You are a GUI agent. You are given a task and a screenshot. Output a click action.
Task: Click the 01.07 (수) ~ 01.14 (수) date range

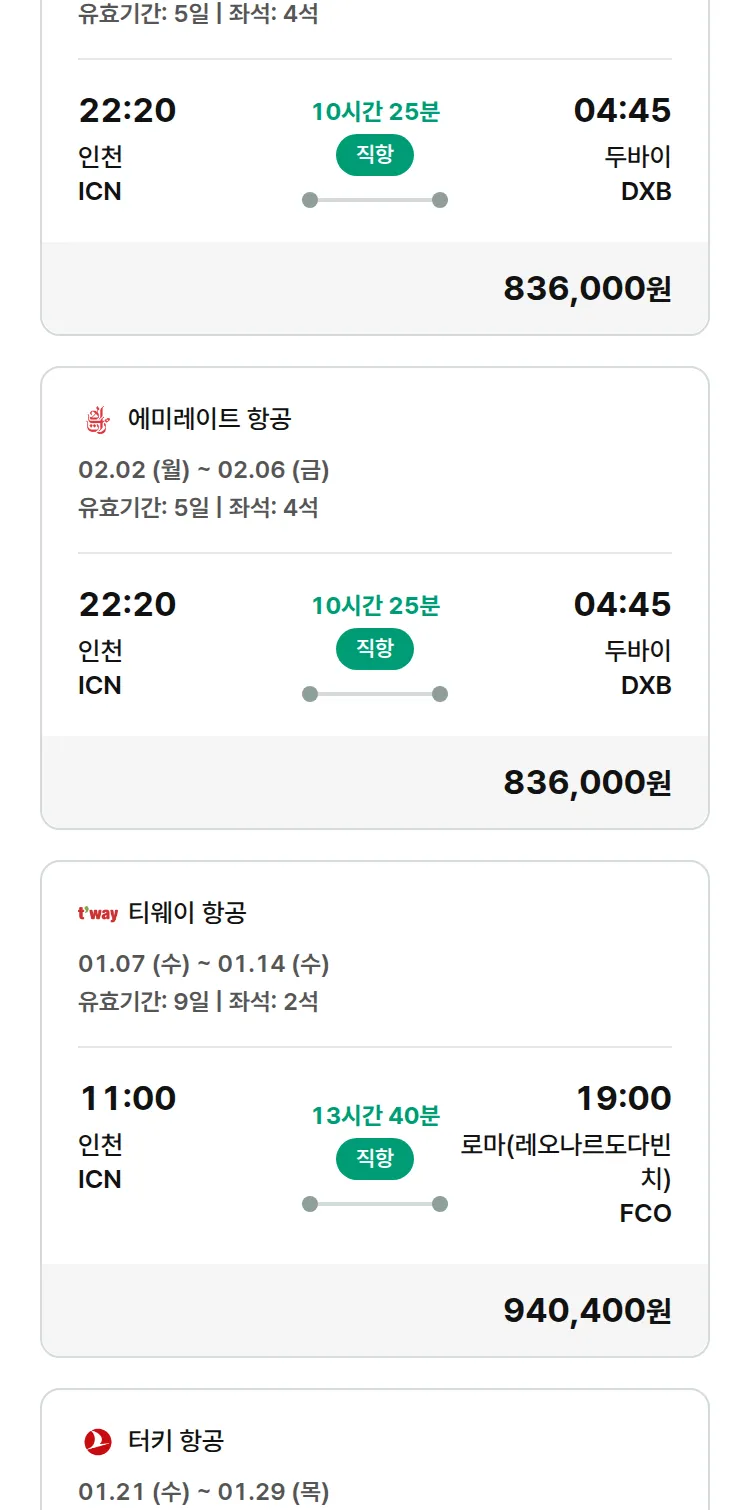(x=204, y=964)
